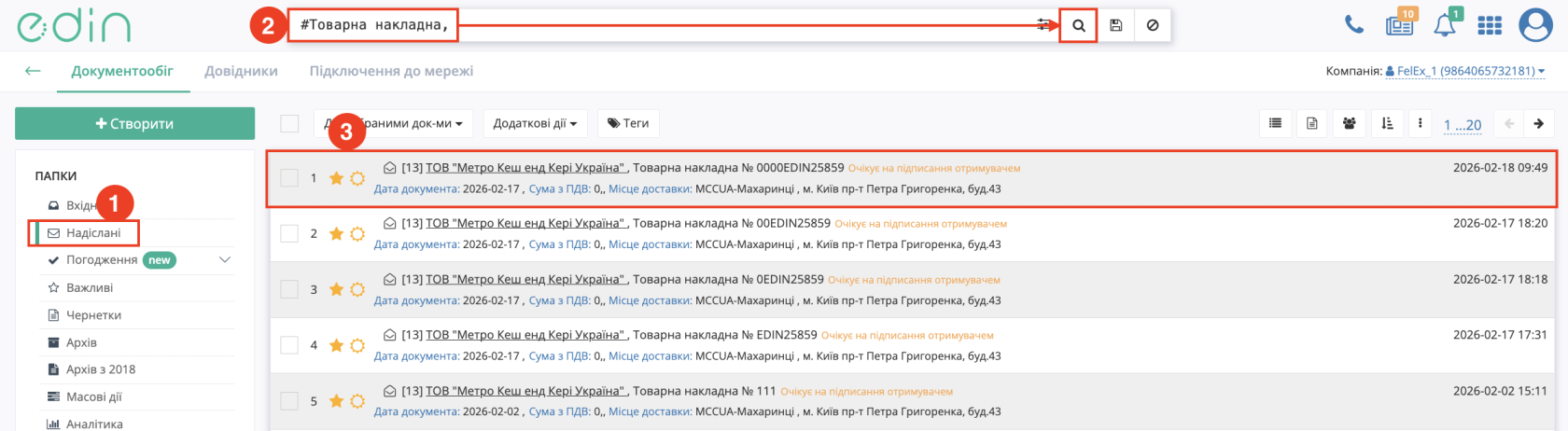Open company link in row 5

pyautogui.click(x=526, y=391)
